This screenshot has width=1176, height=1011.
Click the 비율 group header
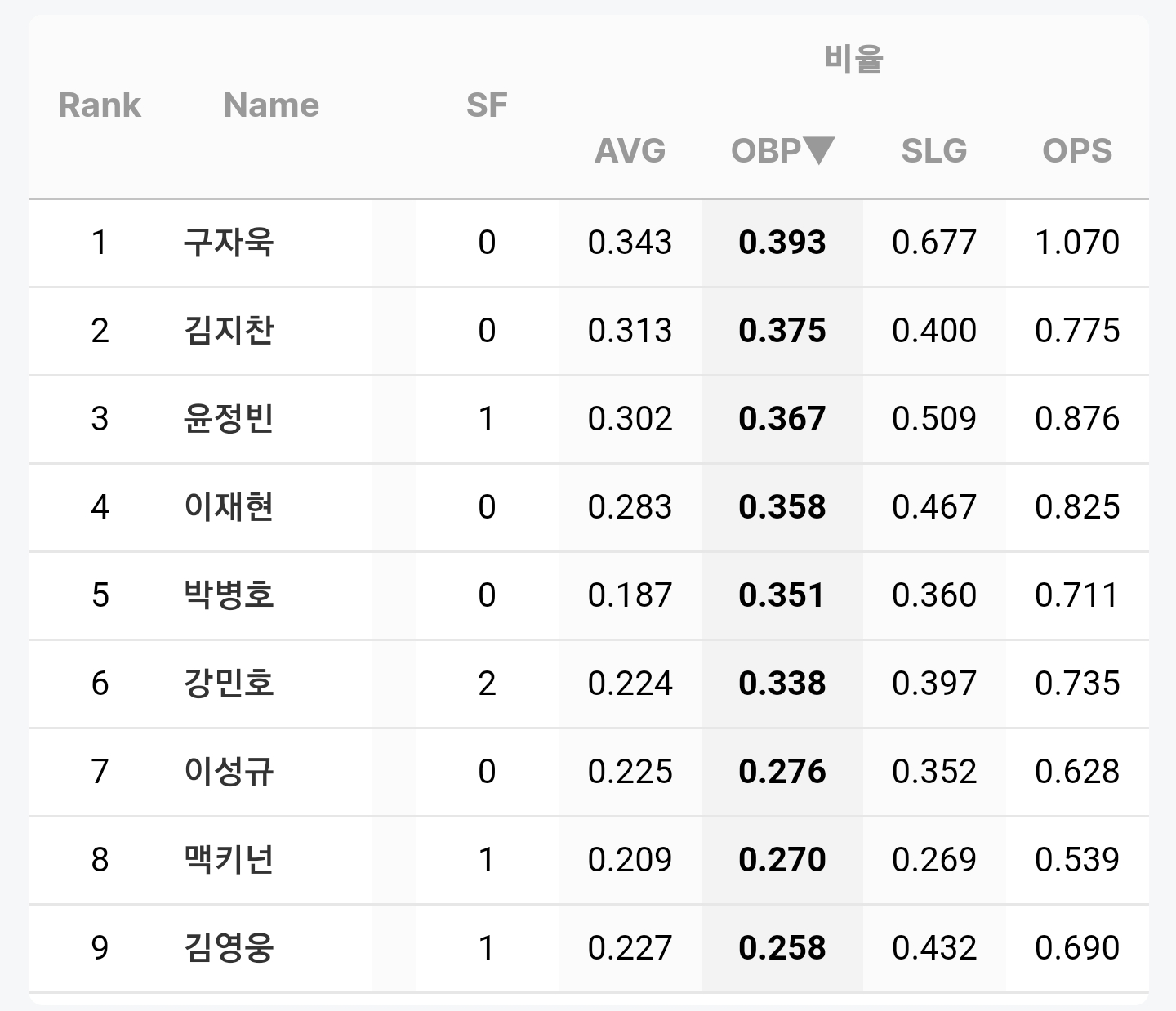coord(853,59)
